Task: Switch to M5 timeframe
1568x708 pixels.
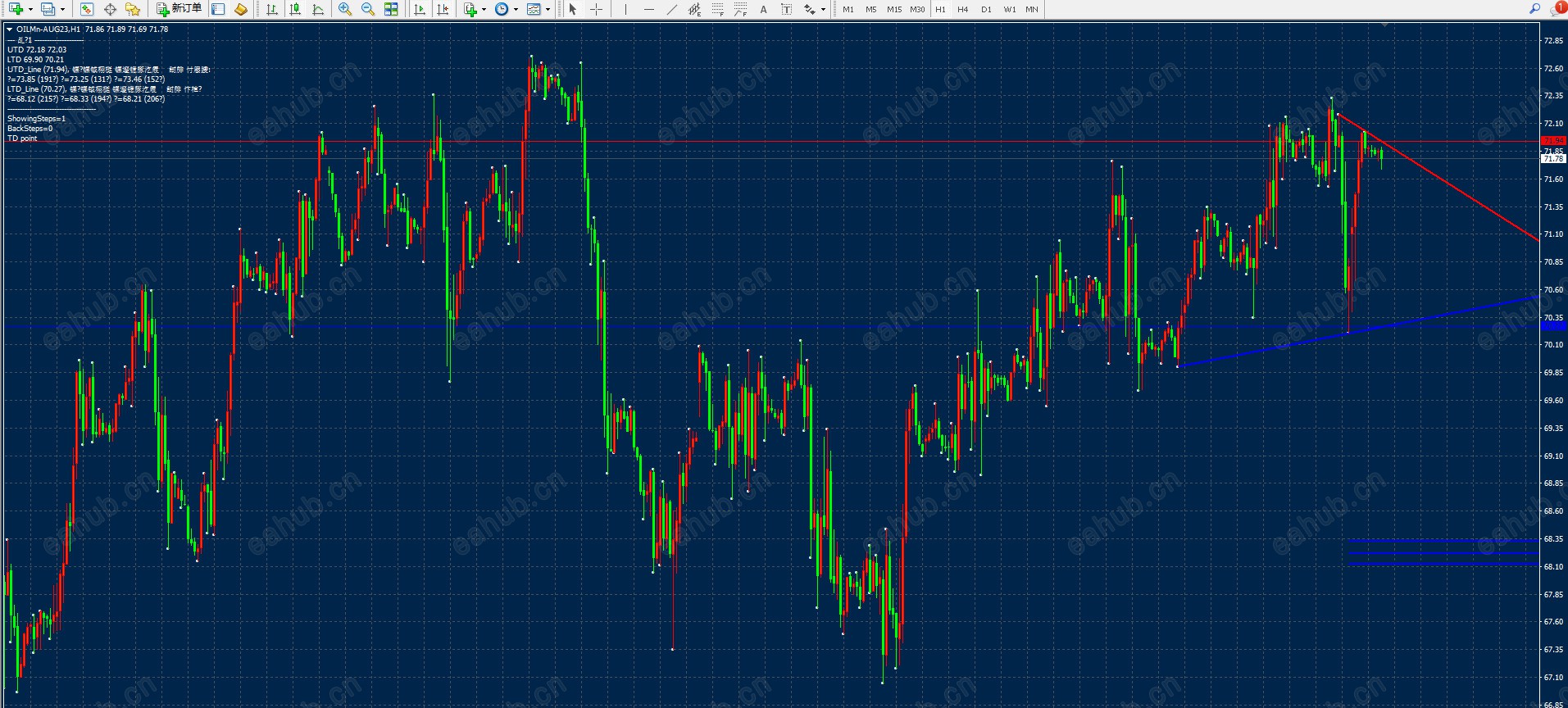Action: pyautogui.click(x=870, y=9)
